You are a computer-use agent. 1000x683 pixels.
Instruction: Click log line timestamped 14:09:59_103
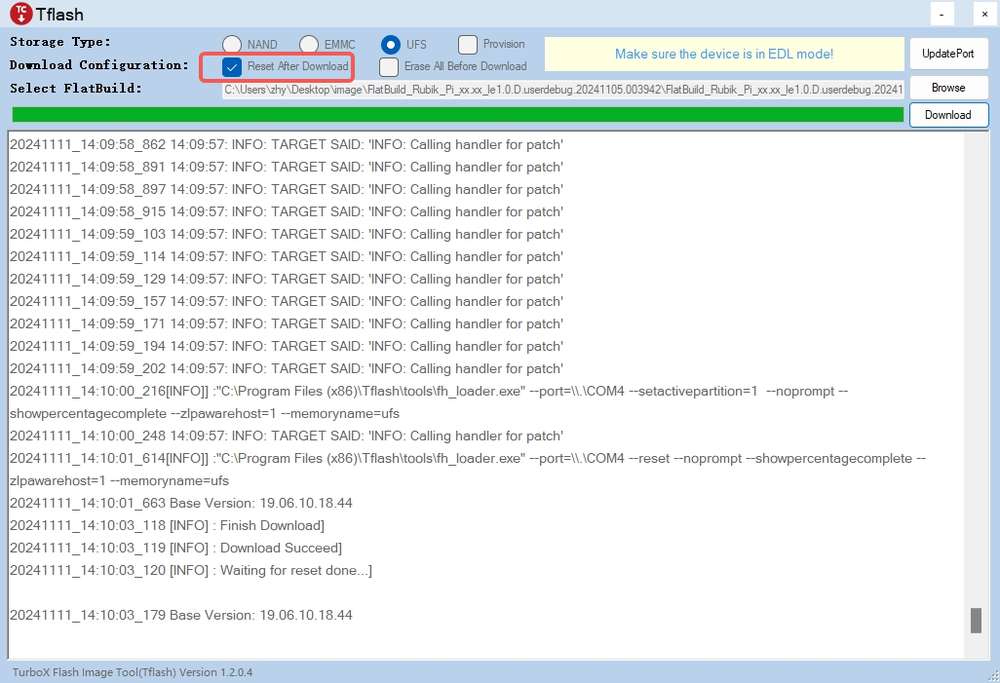coord(286,234)
